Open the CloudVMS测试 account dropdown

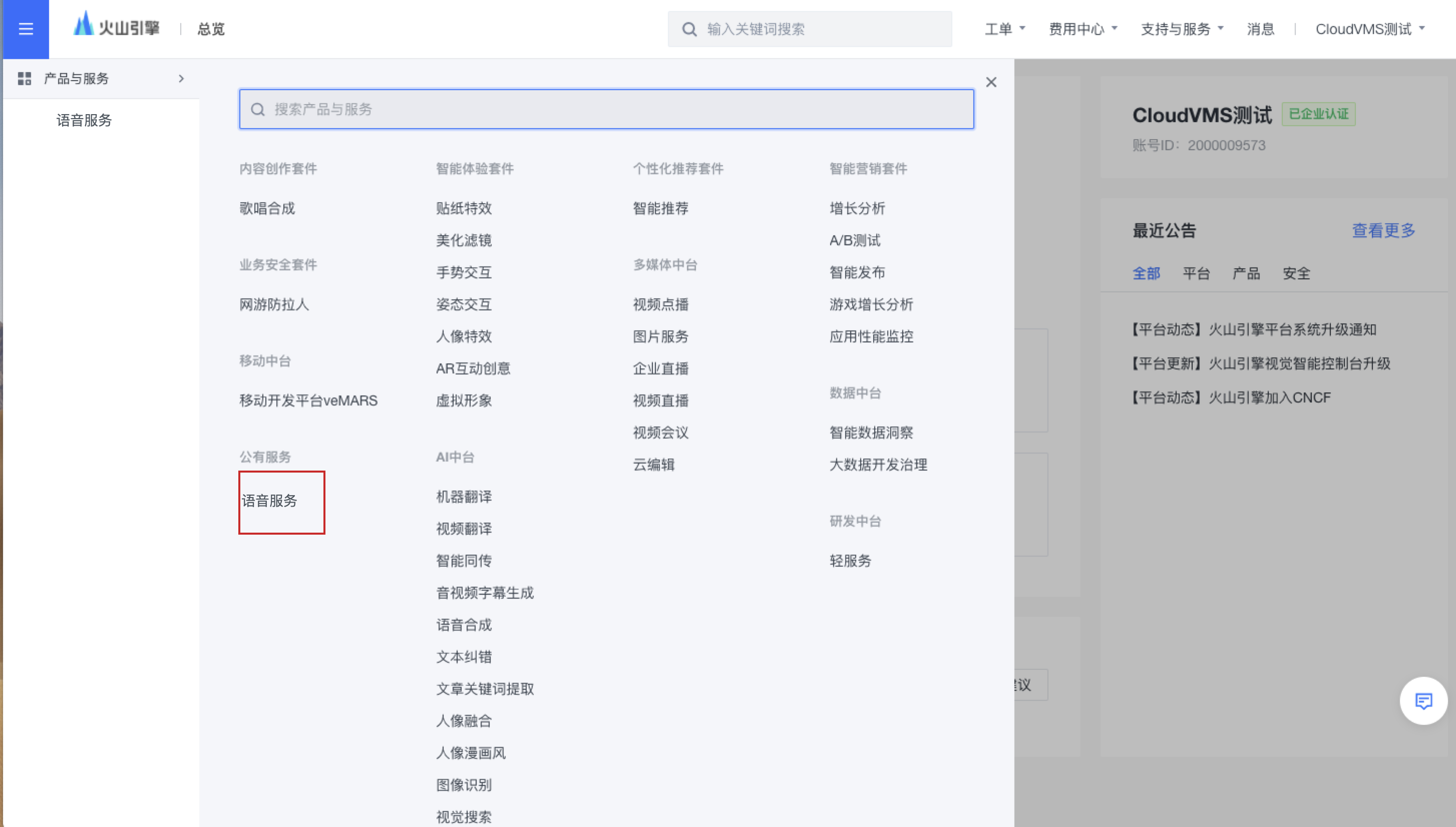click(1370, 29)
